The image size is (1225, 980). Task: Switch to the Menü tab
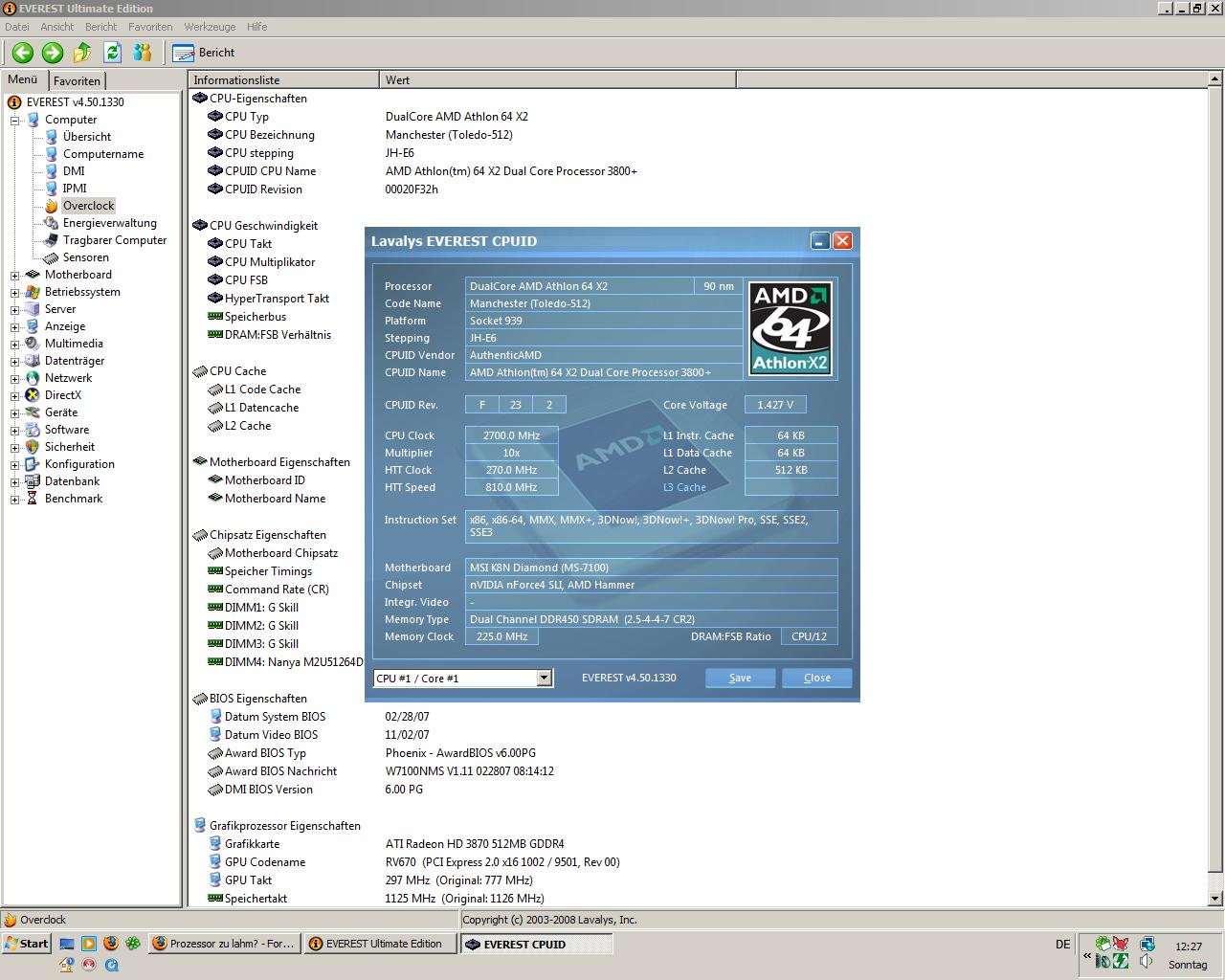23,80
